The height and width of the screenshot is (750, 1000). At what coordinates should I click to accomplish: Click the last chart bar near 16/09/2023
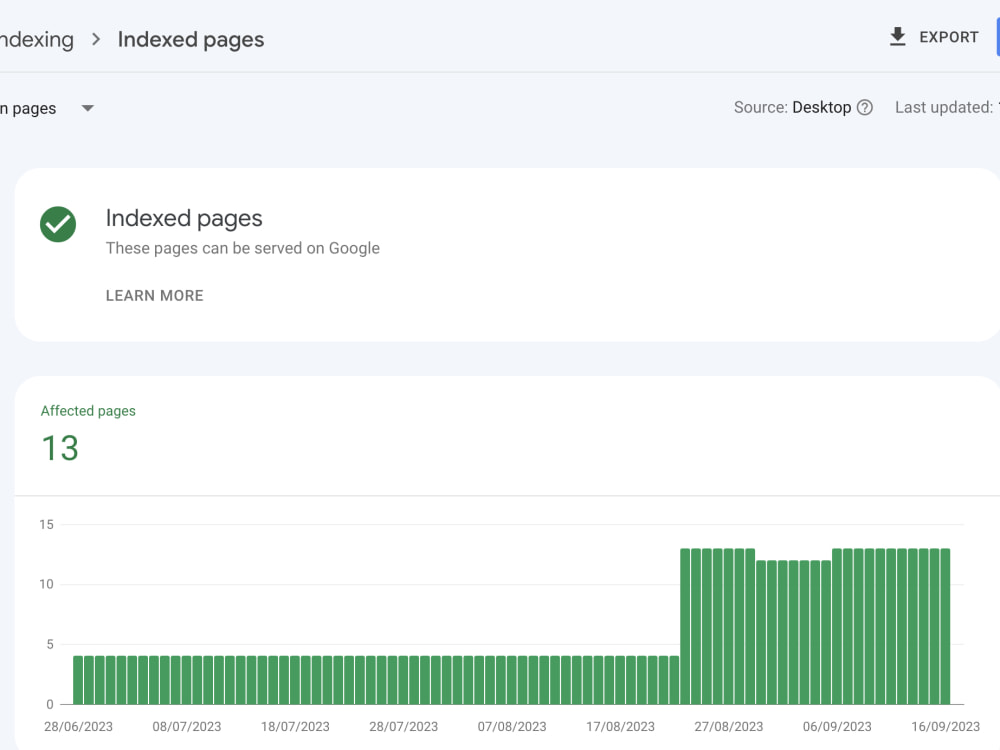945,626
